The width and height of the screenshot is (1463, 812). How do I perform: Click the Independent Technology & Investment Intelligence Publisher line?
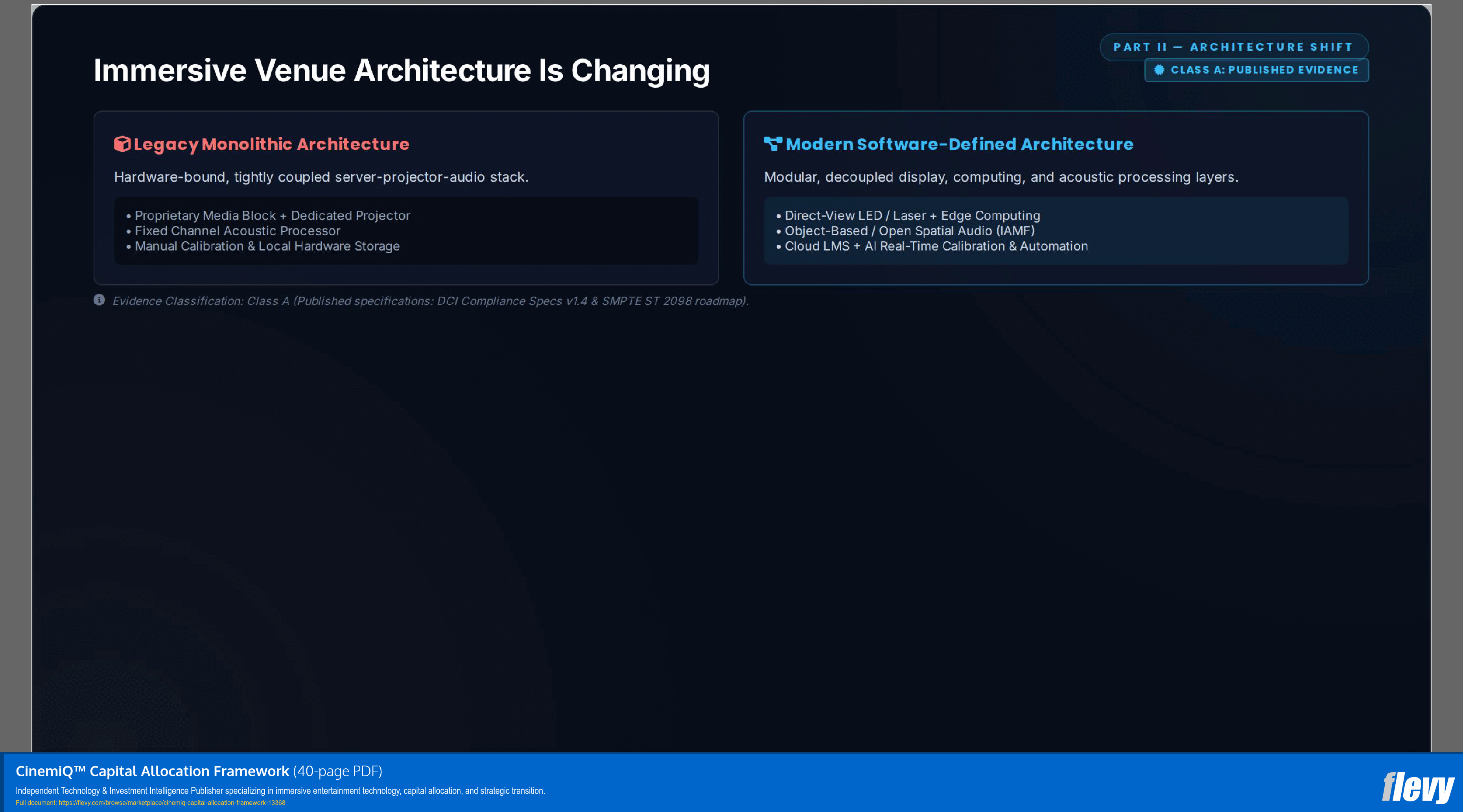280,791
